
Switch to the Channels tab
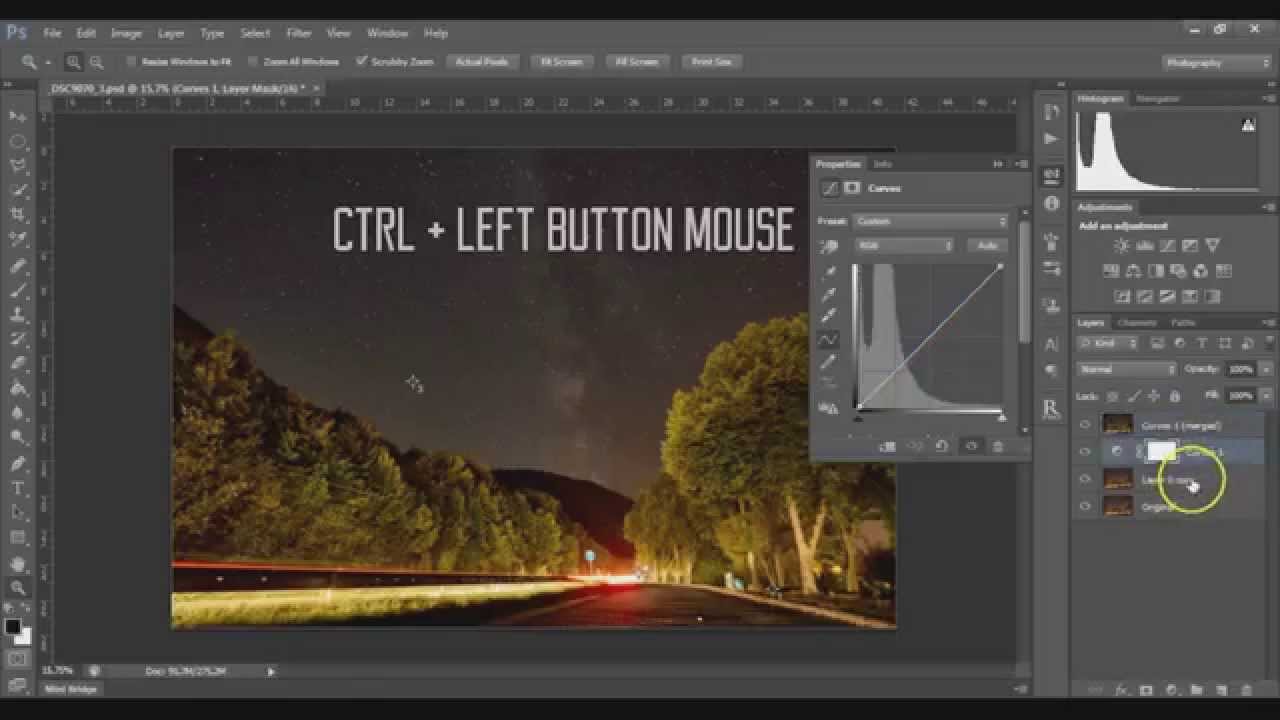tap(1137, 323)
